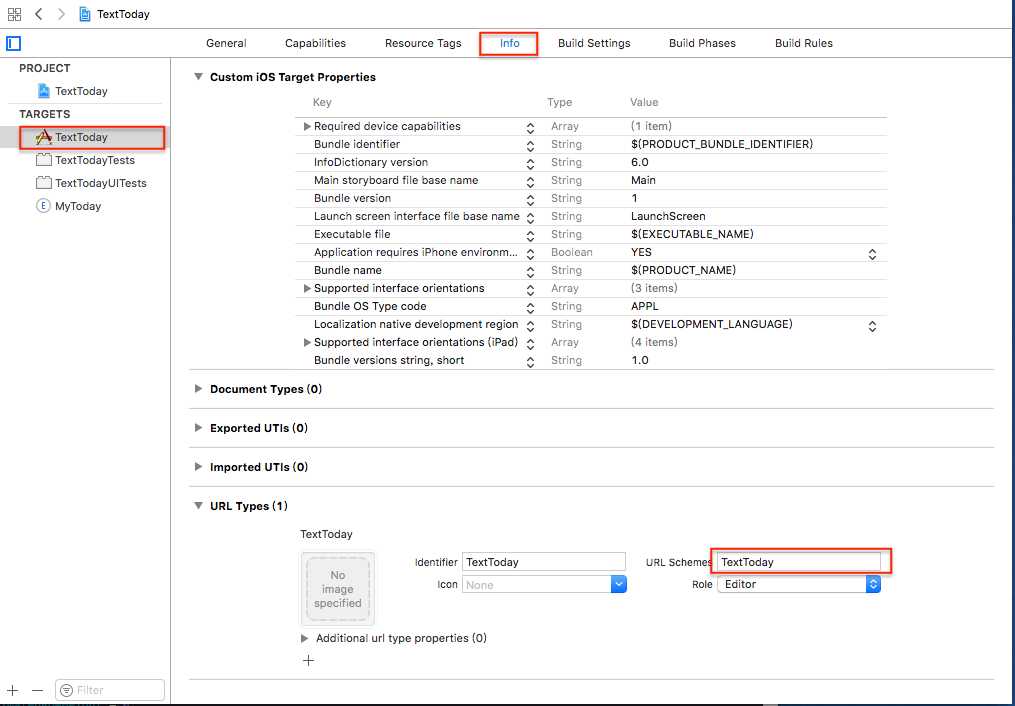
Task: Open the Build Rules tab
Action: coord(804,43)
